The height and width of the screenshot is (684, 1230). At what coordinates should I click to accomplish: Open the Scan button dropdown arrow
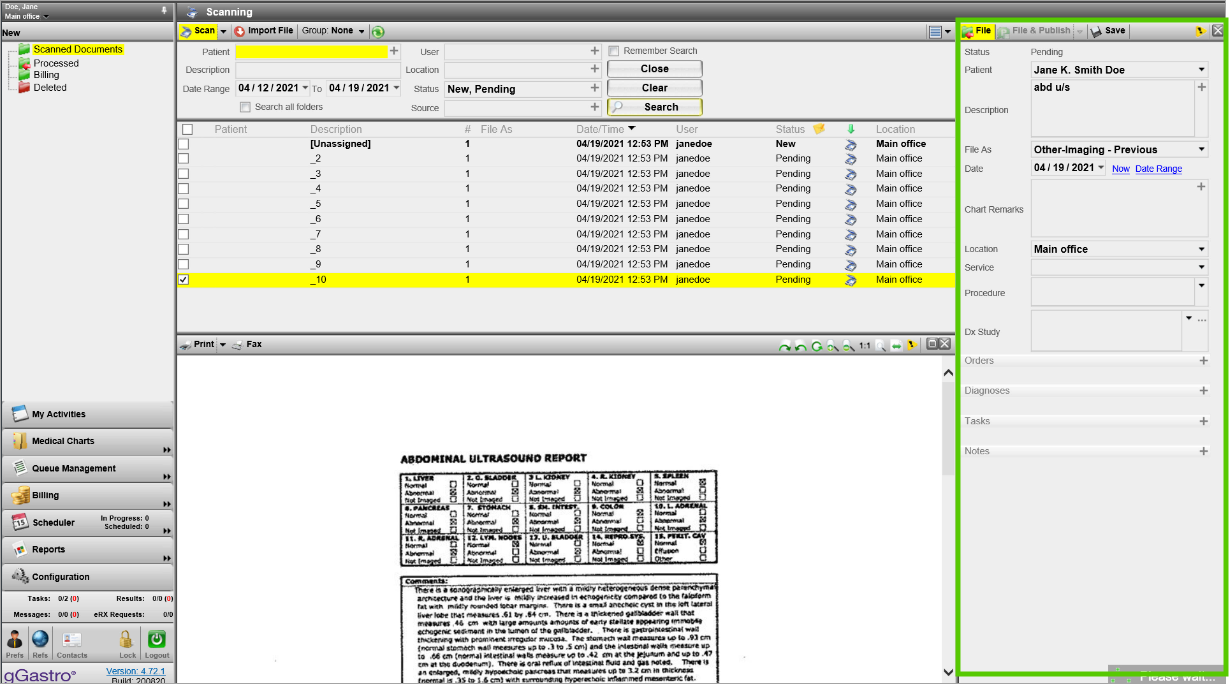coord(223,31)
